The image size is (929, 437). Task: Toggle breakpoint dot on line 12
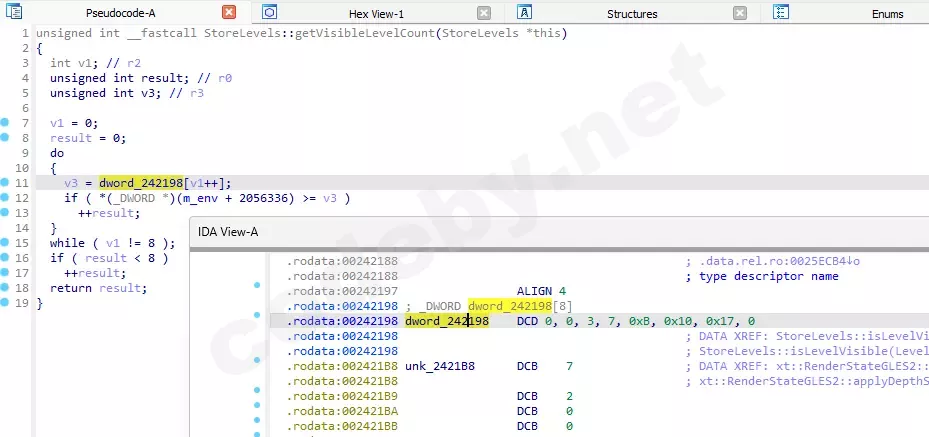(x=5, y=198)
